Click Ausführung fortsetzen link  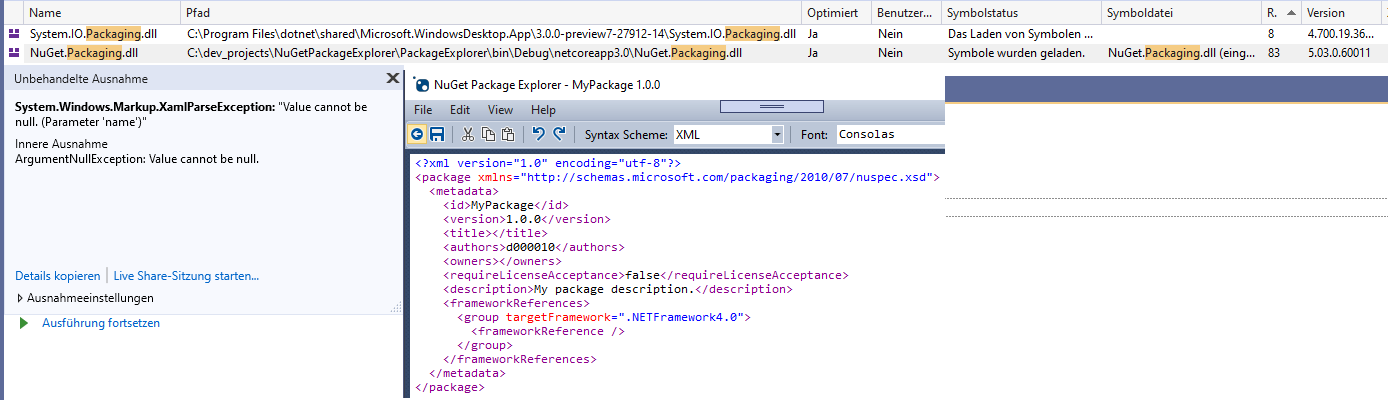(x=101, y=323)
